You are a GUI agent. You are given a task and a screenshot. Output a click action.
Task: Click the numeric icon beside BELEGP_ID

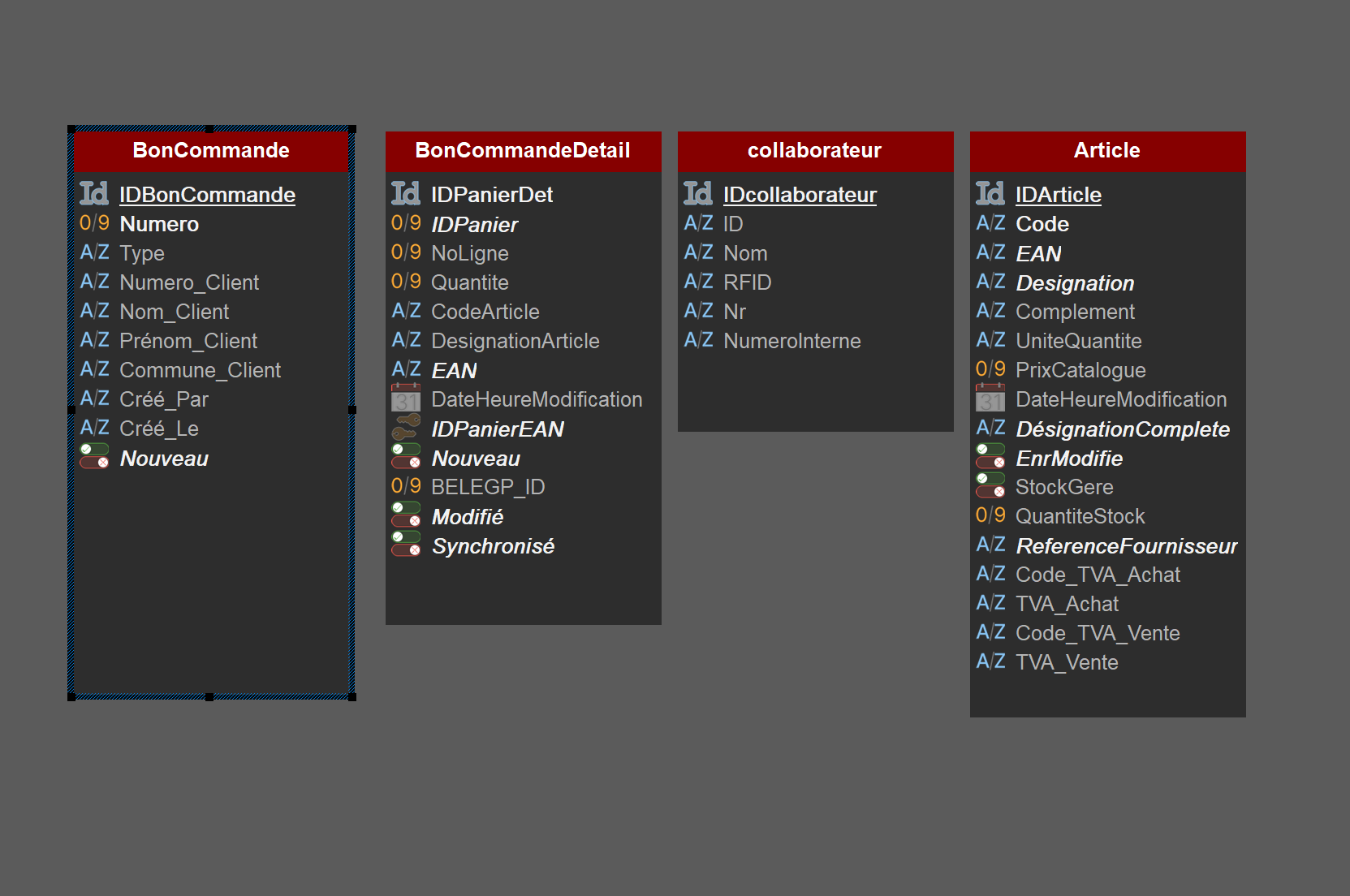(x=406, y=486)
